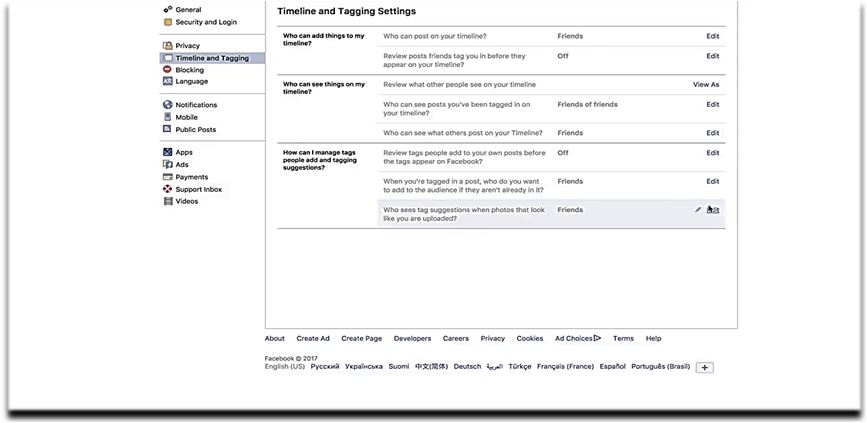
Task: Edit who sees tag suggestions for photos
Action: (x=713, y=210)
